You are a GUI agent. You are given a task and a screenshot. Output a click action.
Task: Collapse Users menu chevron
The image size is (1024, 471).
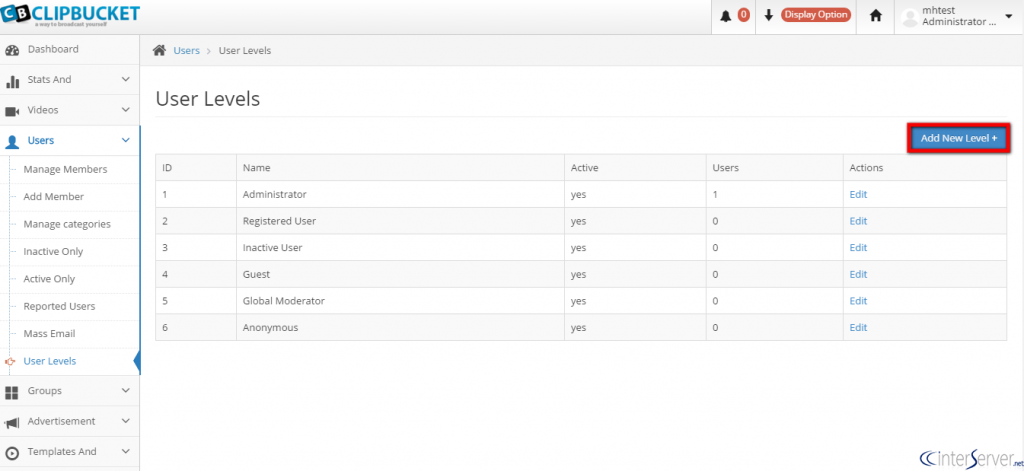(126, 140)
